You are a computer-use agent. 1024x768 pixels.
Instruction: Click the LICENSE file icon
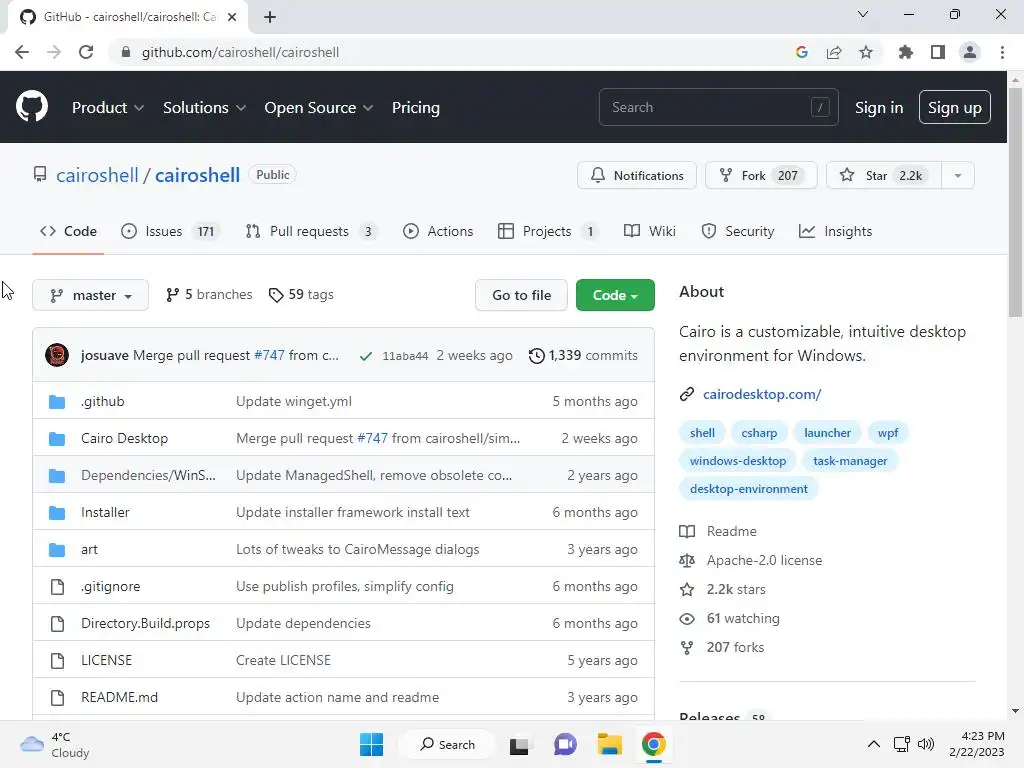57,660
